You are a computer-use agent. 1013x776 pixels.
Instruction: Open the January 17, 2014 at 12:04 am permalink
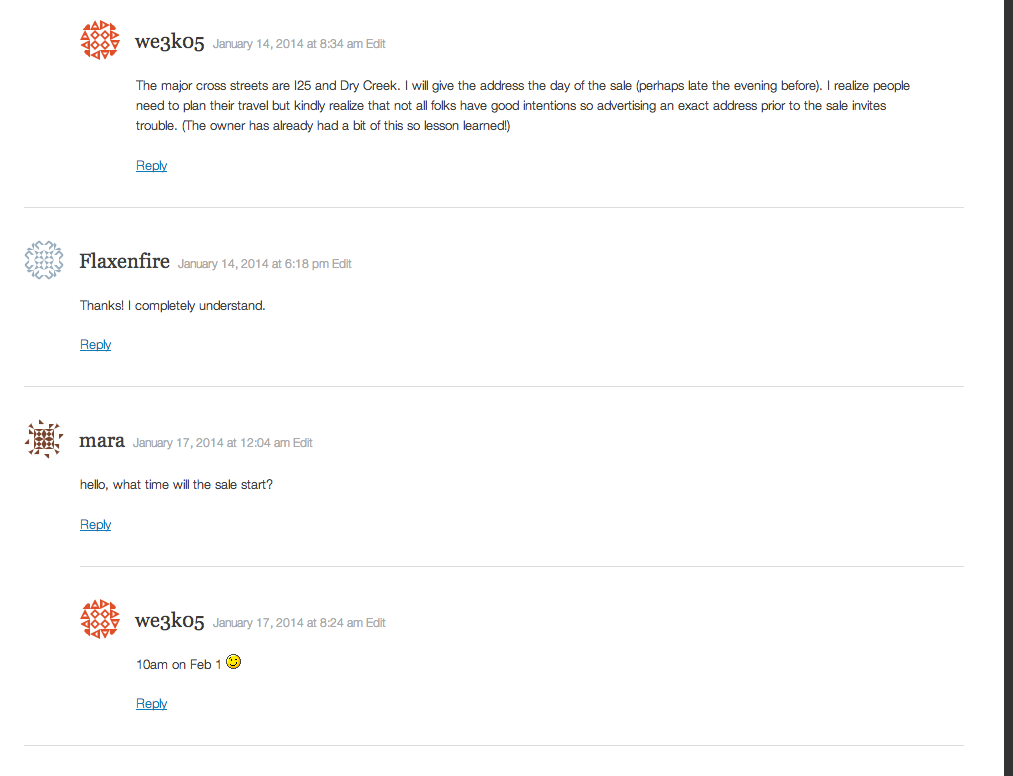[211, 443]
